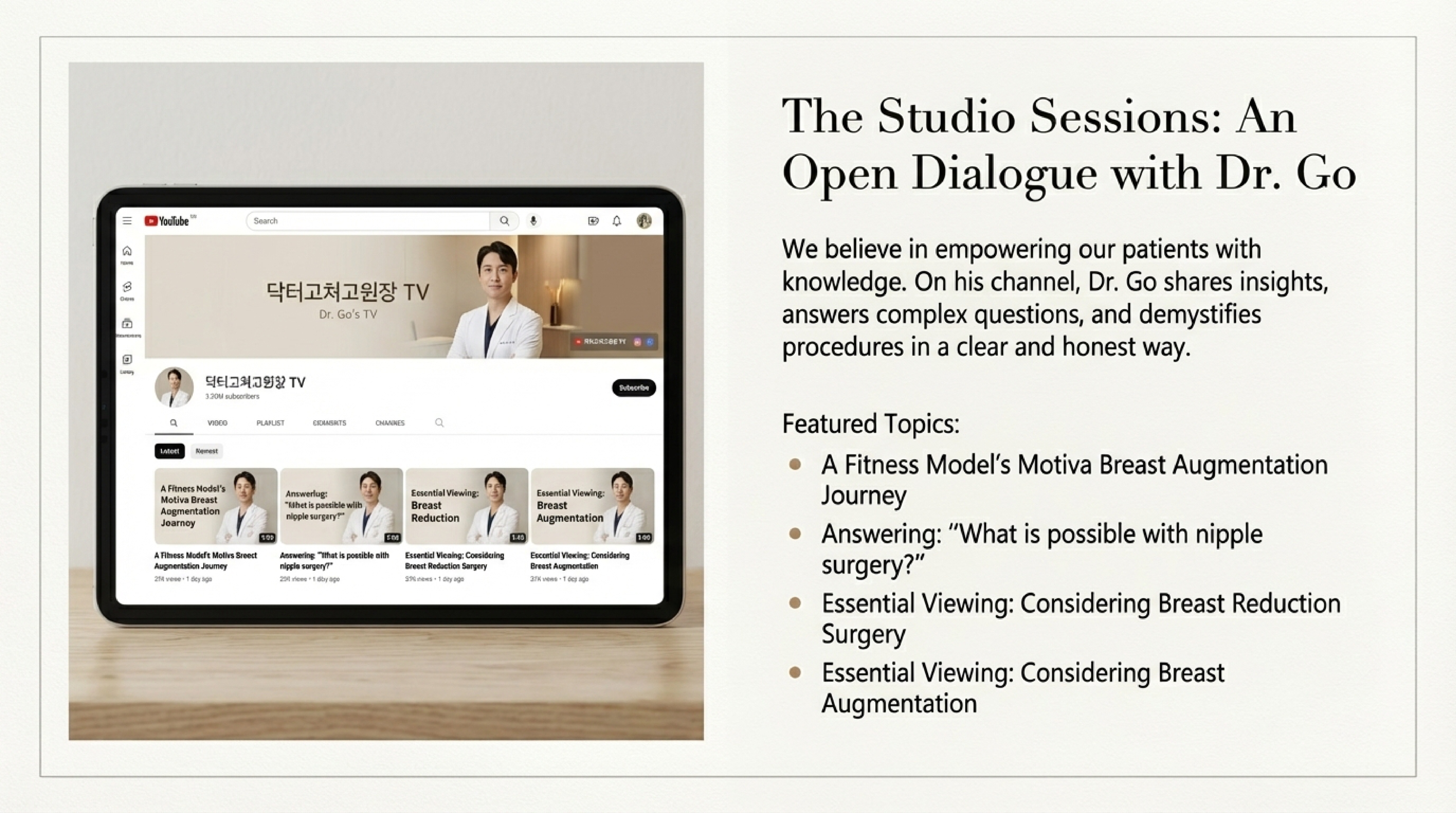This screenshot has height=813, width=1456.
Task: Switch to the Videos tab
Action: tap(217, 423)
